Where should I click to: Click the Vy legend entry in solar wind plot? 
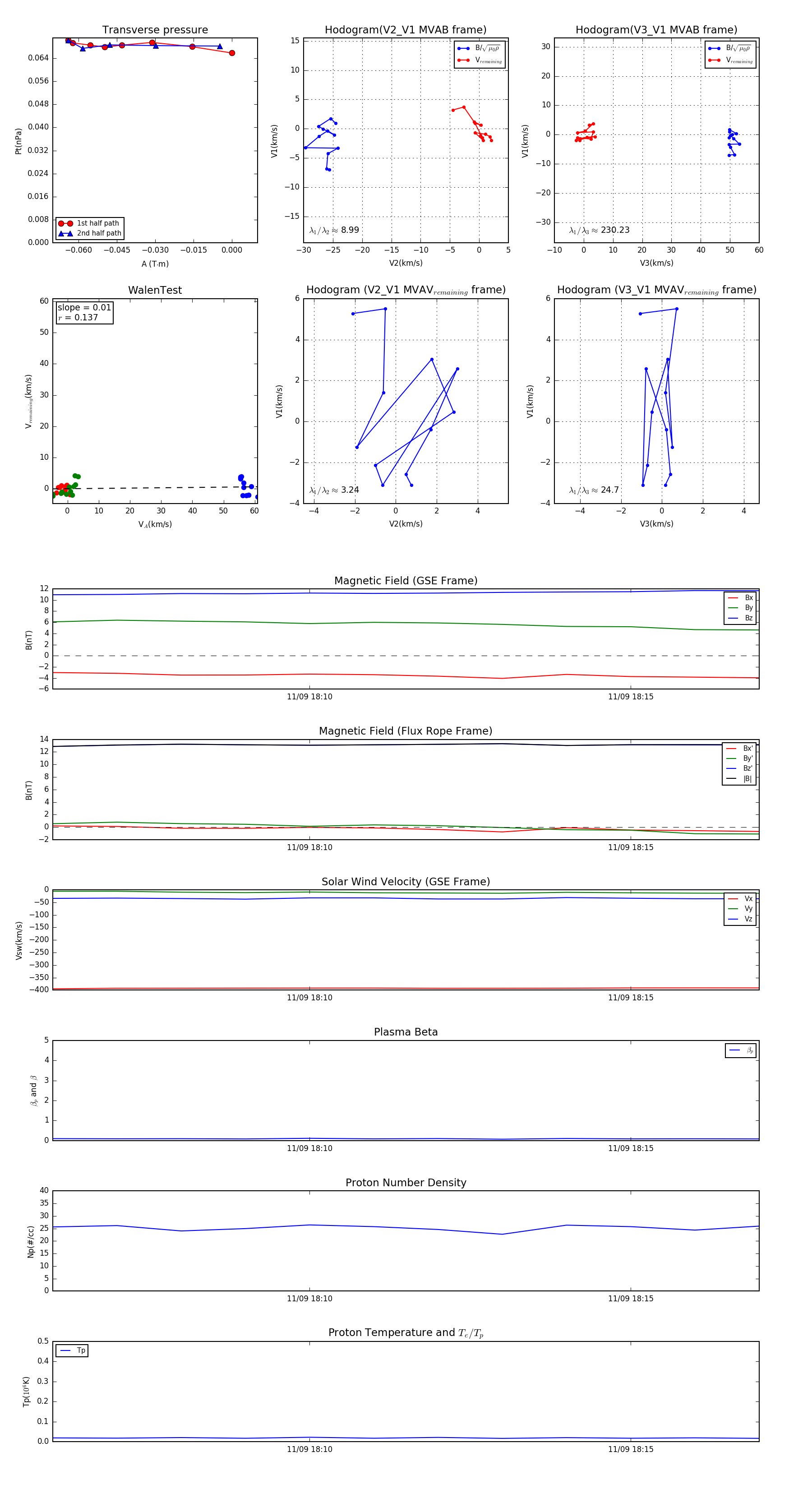coord(740,909)
